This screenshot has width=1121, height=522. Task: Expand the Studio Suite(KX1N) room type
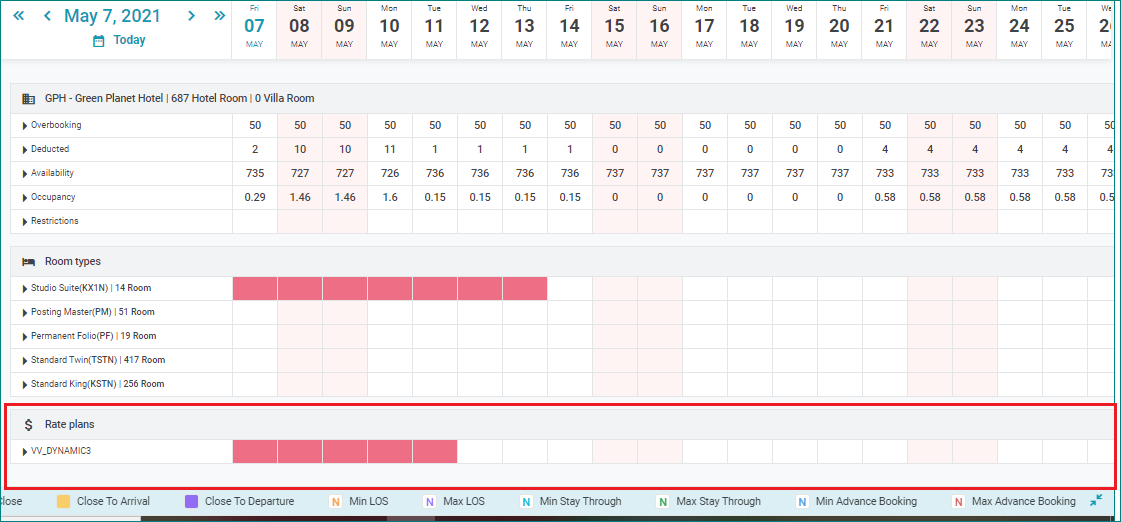[25, 289]
